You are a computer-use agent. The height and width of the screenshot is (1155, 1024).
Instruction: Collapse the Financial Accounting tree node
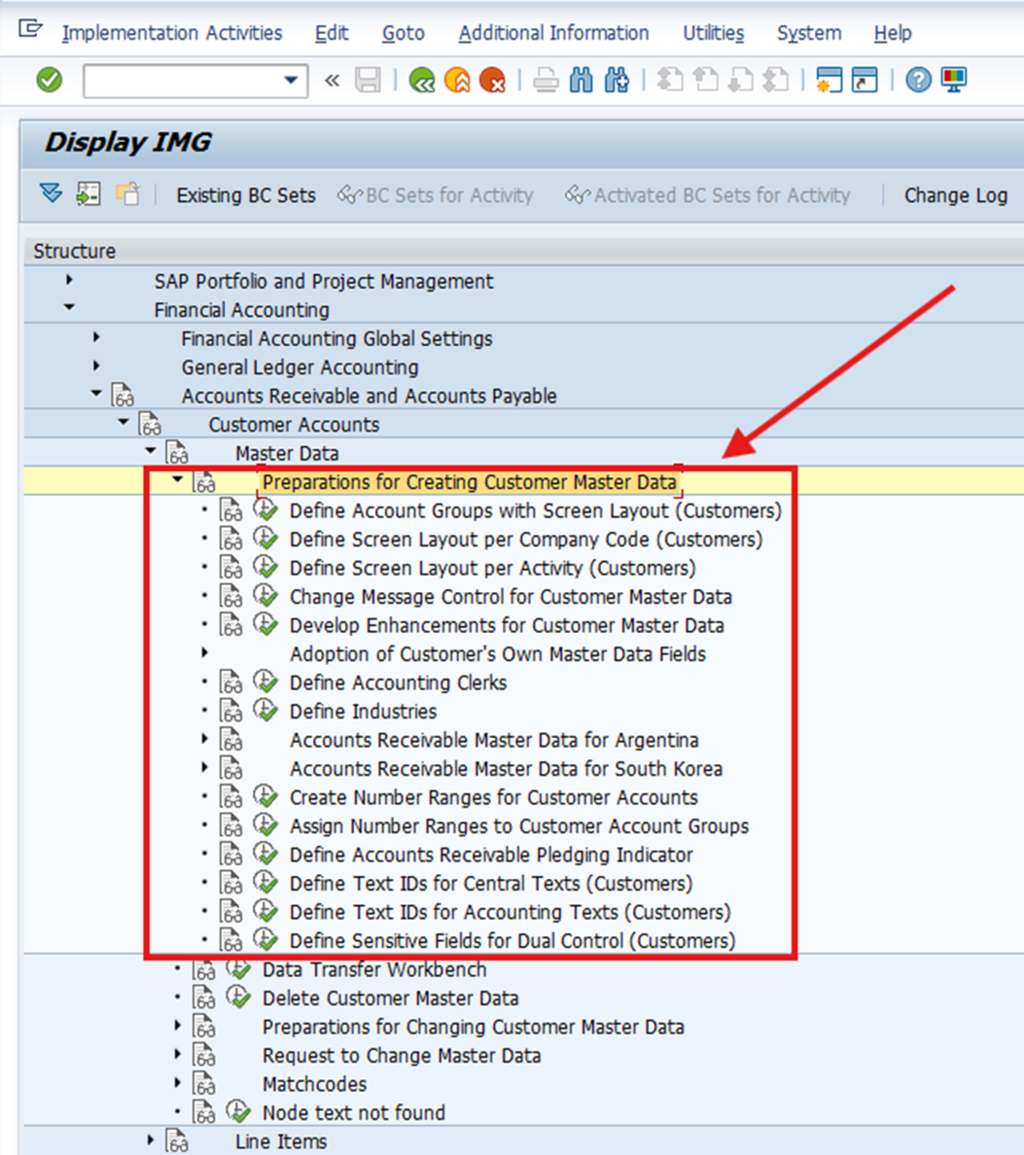[x=69, y=309]
